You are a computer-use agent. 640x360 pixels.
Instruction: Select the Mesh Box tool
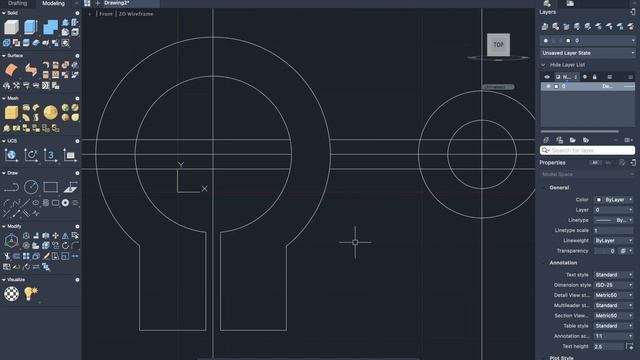pos(11,113)
